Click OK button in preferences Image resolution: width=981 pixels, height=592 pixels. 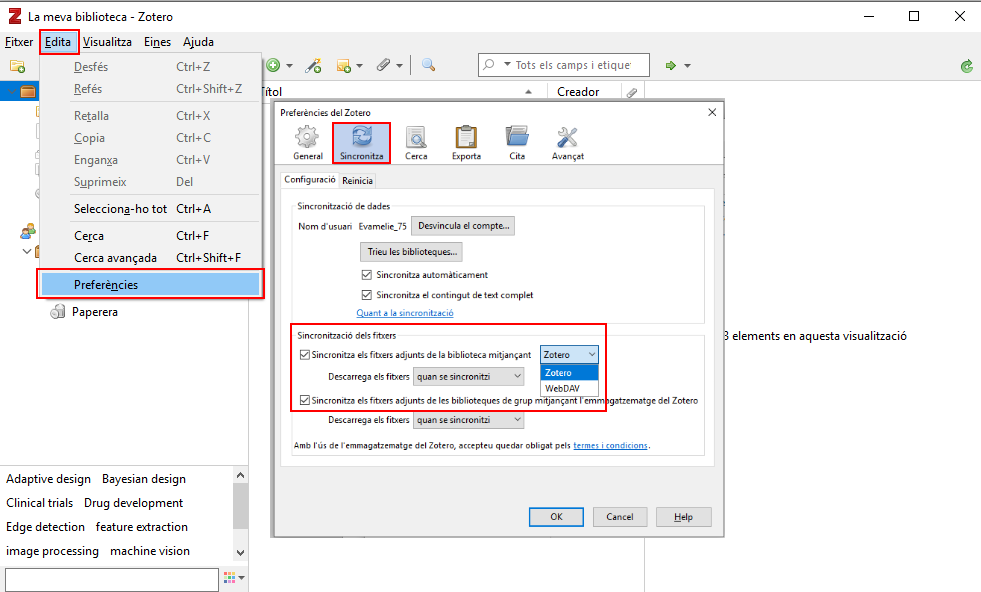click(x=556, y=517)
